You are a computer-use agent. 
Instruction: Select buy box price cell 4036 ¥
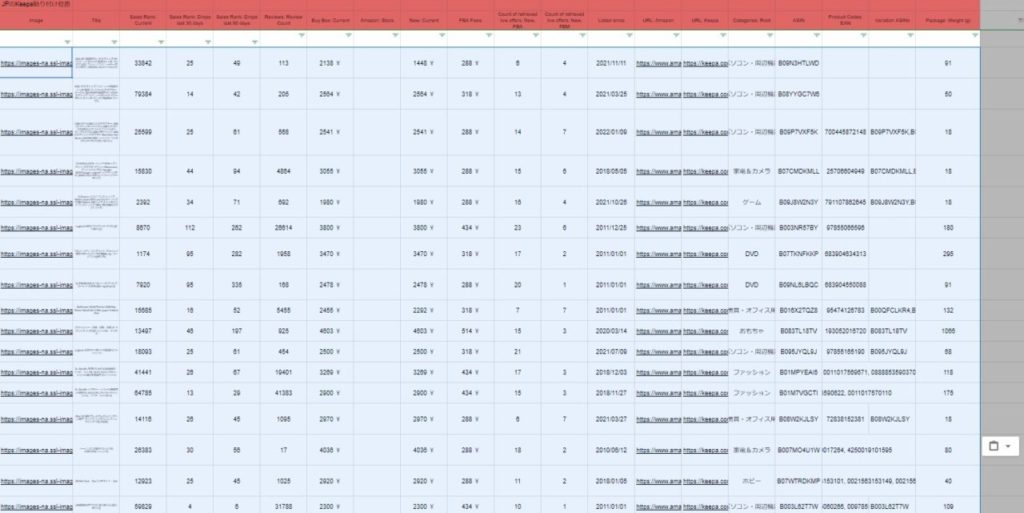pos(330,450)
